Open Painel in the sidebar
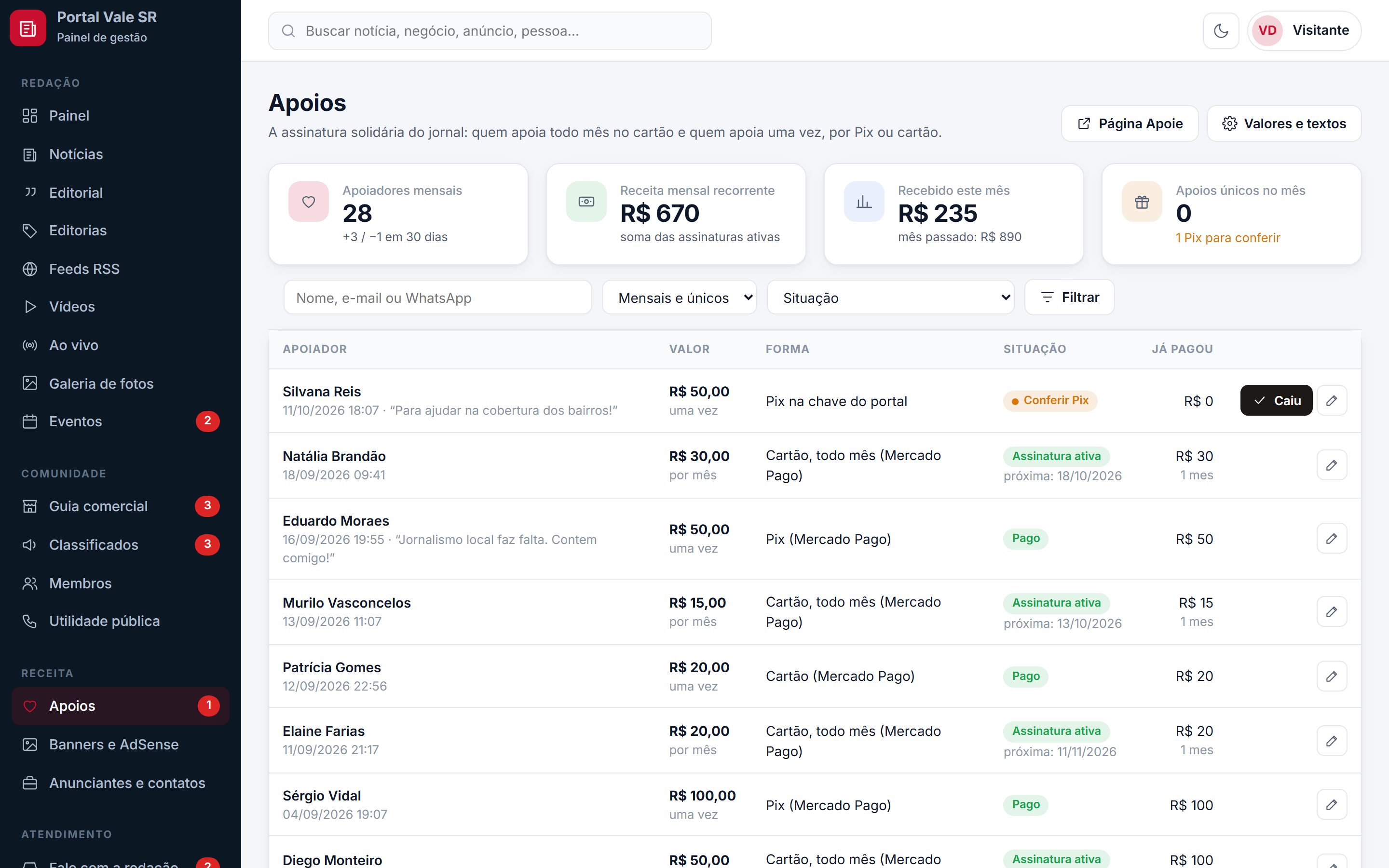1389x868 pixels. 121,115
